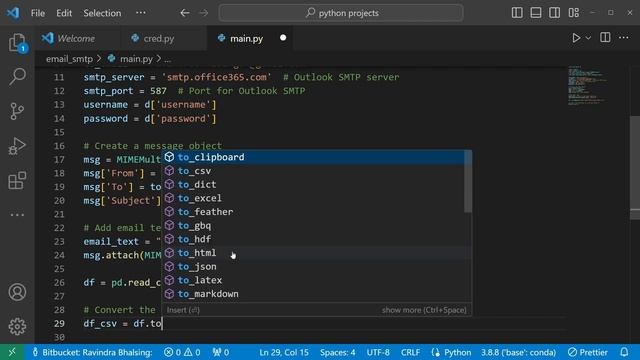Toggle the primary side bar
Screen dimensions: 640x360
pyautogui.click(x=517, y=13)
